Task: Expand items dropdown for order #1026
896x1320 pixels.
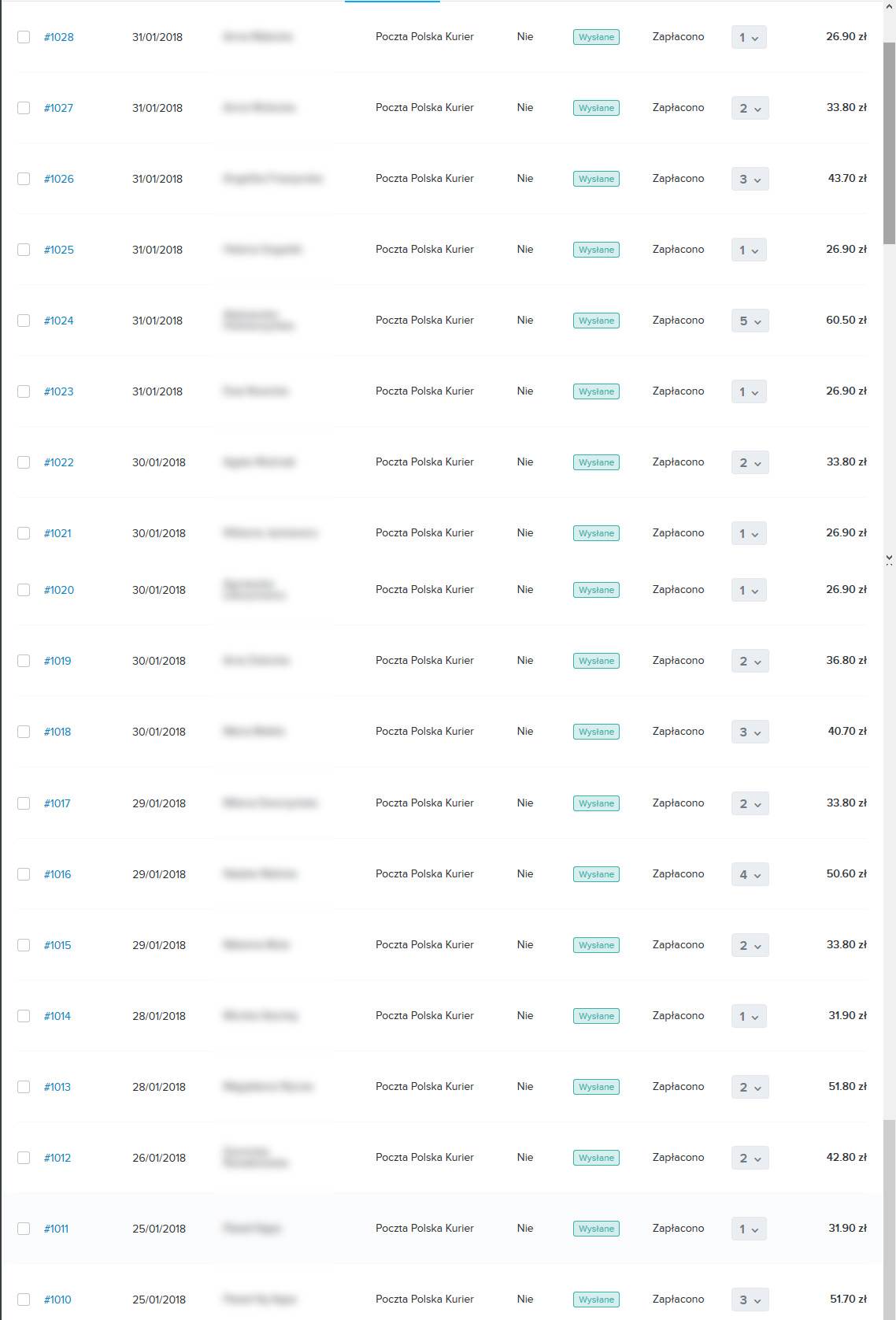Action: 750,179
